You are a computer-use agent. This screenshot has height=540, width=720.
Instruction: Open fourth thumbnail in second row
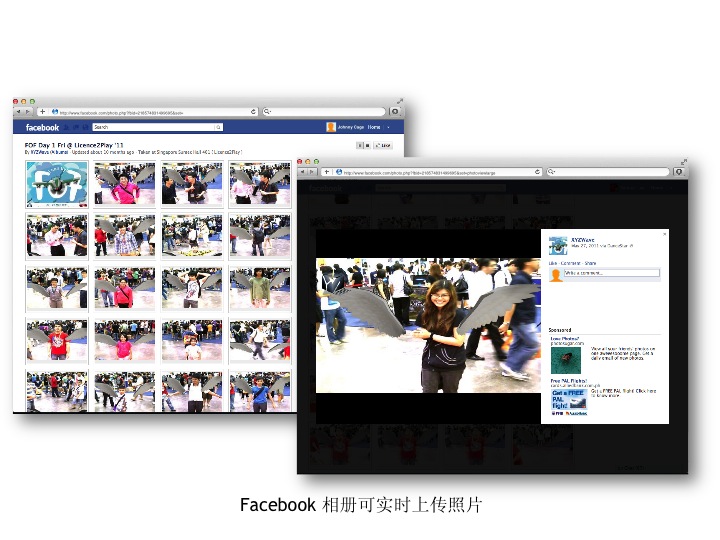(x=260, y=236)
